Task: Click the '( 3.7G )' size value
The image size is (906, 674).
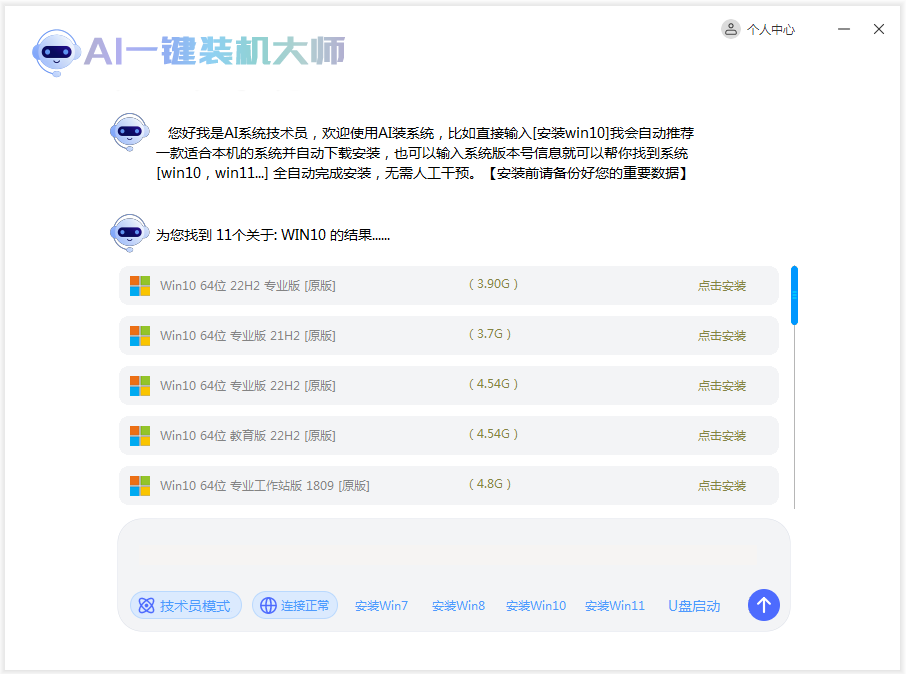Action: coord(489,334)
